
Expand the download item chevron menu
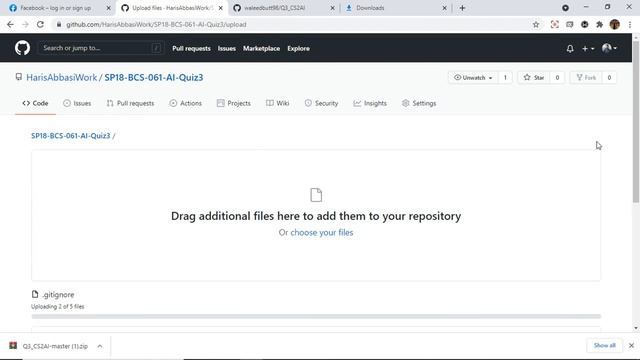click(x=100, y=346)
